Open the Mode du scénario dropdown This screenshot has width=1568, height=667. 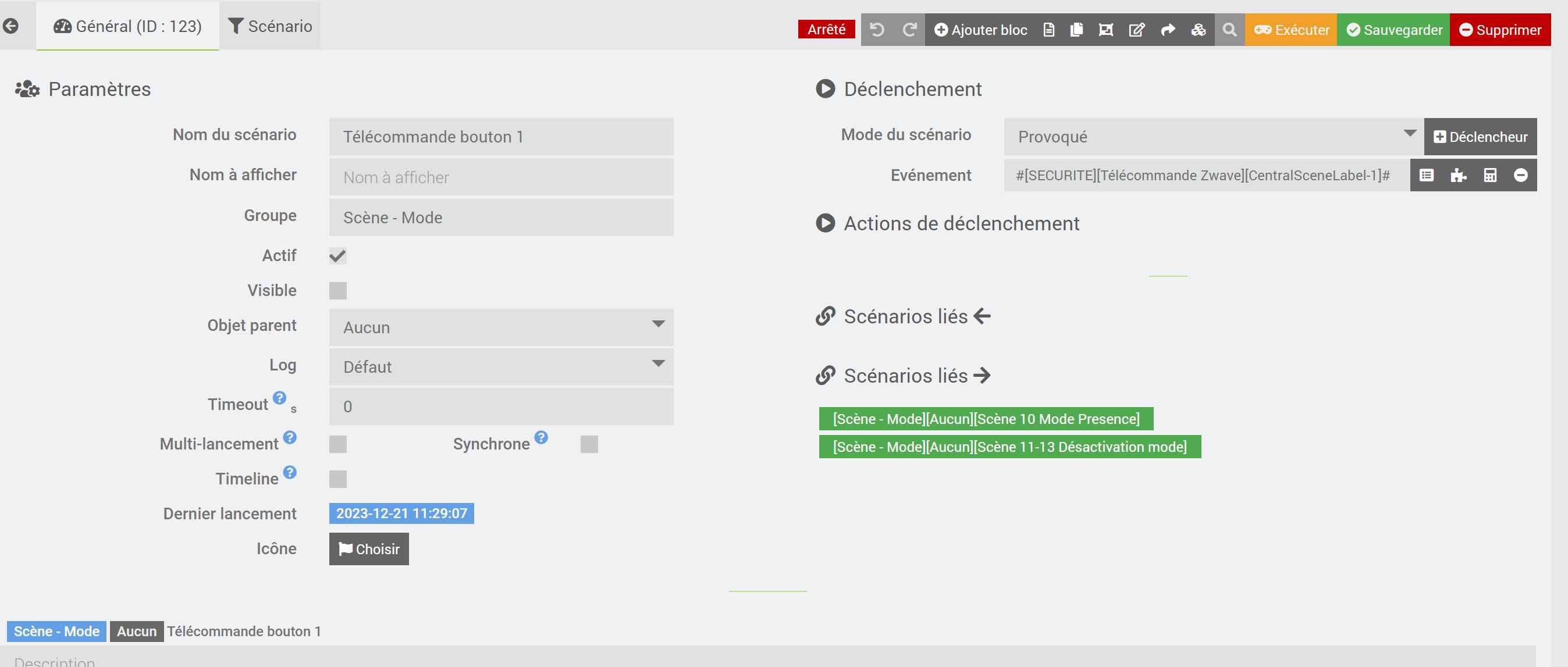coord(1213,137)
